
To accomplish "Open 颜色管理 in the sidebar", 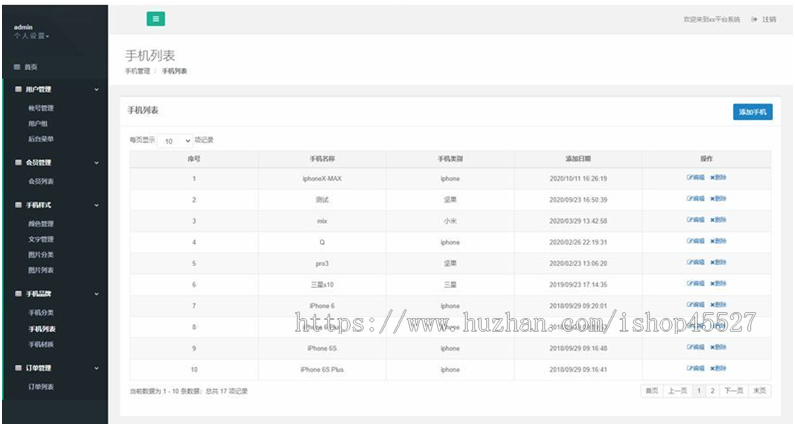I will (x=41, y=224).
